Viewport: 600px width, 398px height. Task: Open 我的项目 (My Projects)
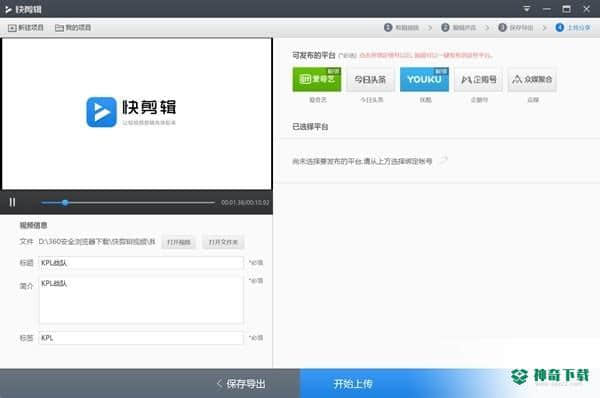click(73, 28)
